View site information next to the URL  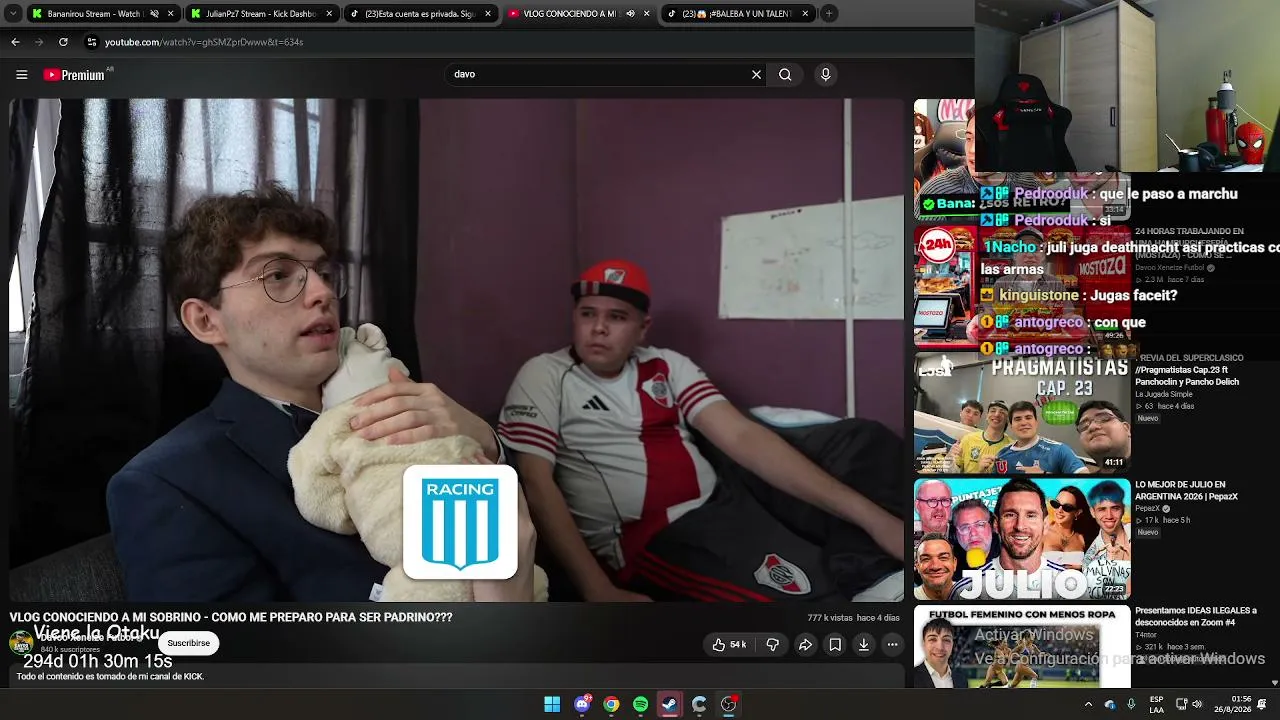(x=92, y=42)
